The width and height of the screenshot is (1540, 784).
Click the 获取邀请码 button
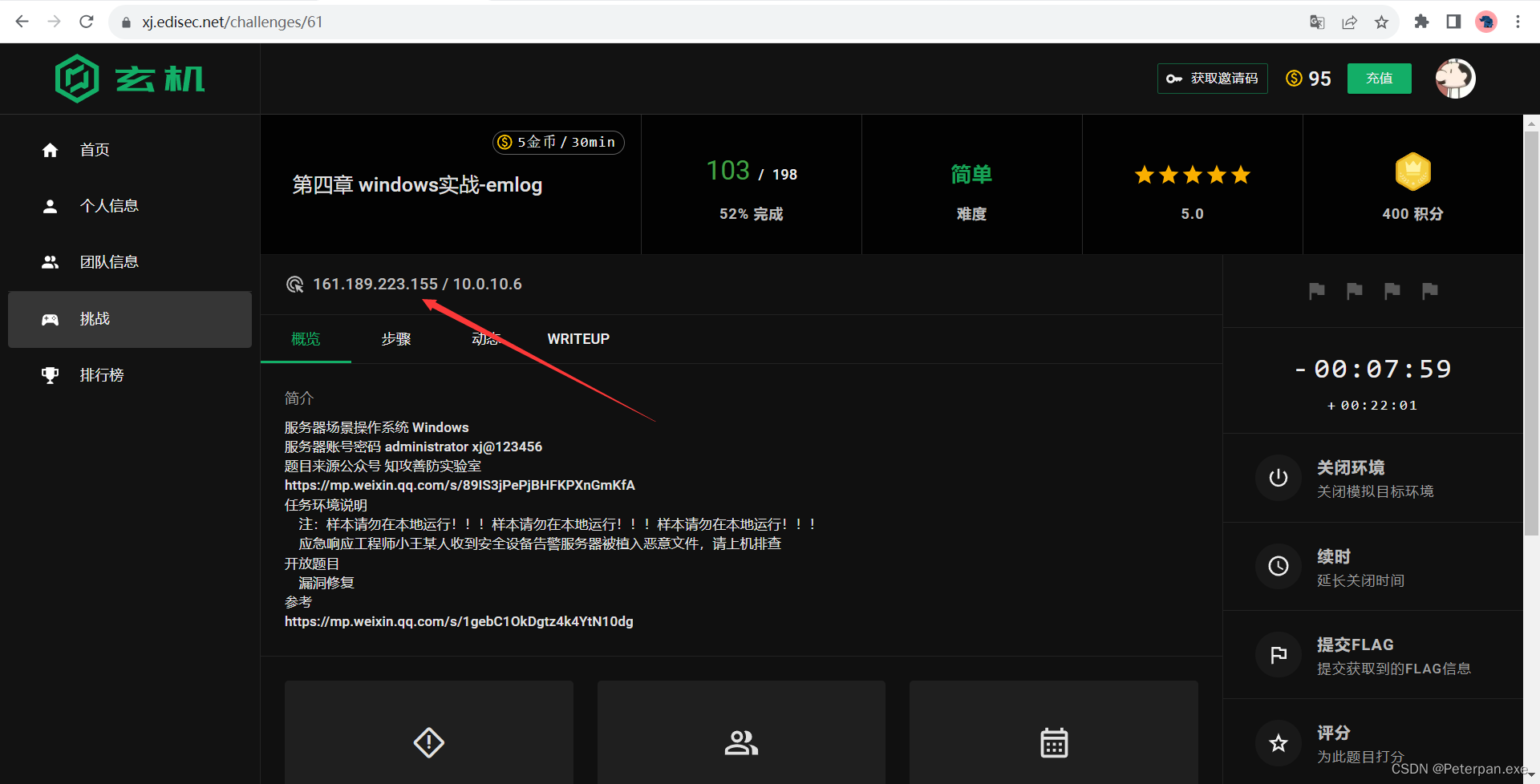point(1212,79)
